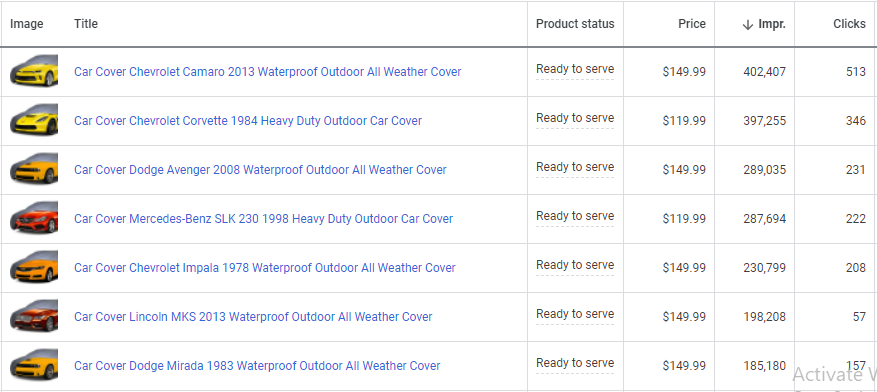Viewport: 877px width, 392px height.
Task: Click the Mercedes-Benz SLK product thumbnail
Action: (x=34, y=218)
